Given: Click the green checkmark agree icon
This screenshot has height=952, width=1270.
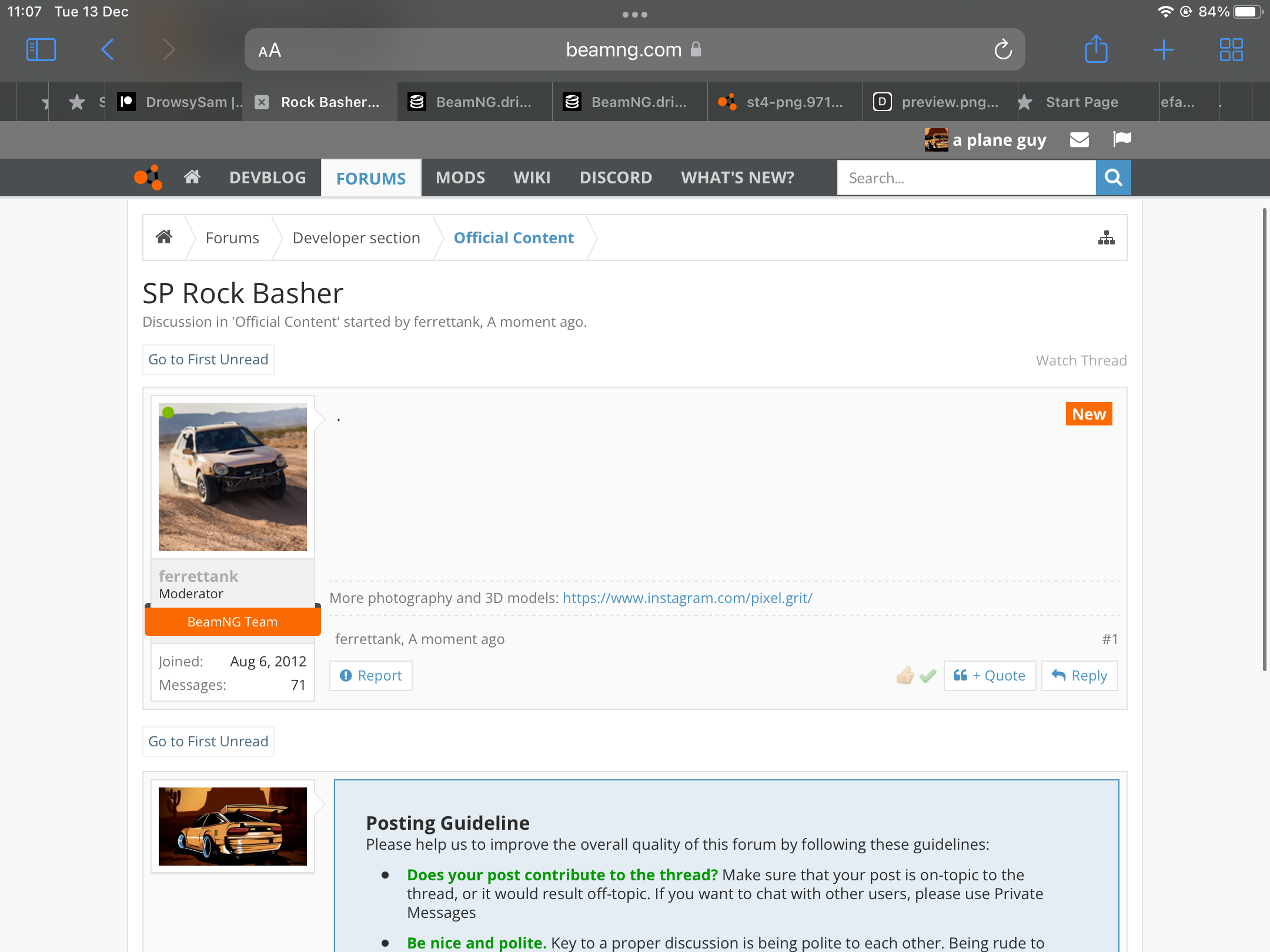Looking at the screenshot, I should 928,676.
